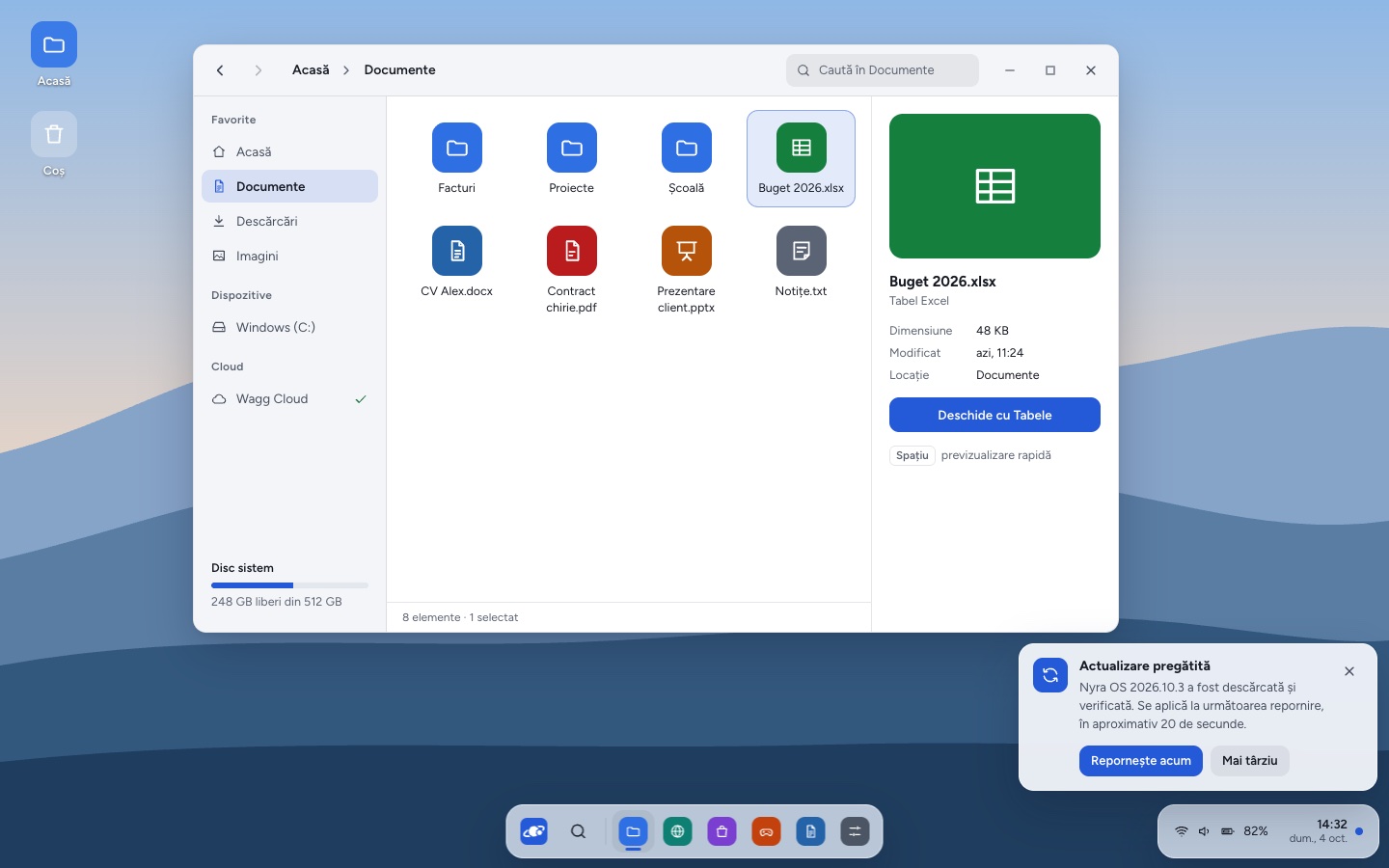Image resolution: width=1389 pixels, height=868 pixels.
Task: Click the planet launcher icon in the dock
Action: click(533, 831)
